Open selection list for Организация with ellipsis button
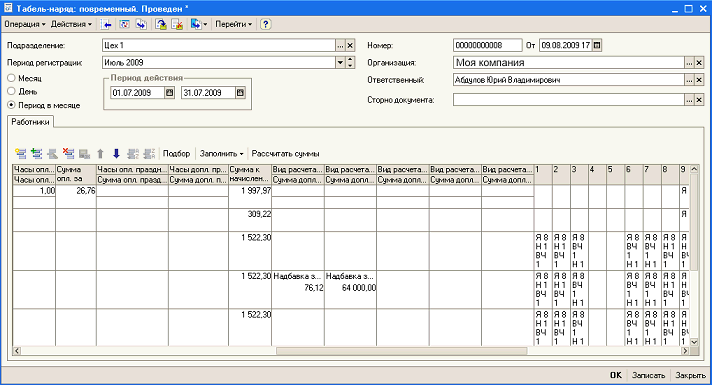 point(689,63)
